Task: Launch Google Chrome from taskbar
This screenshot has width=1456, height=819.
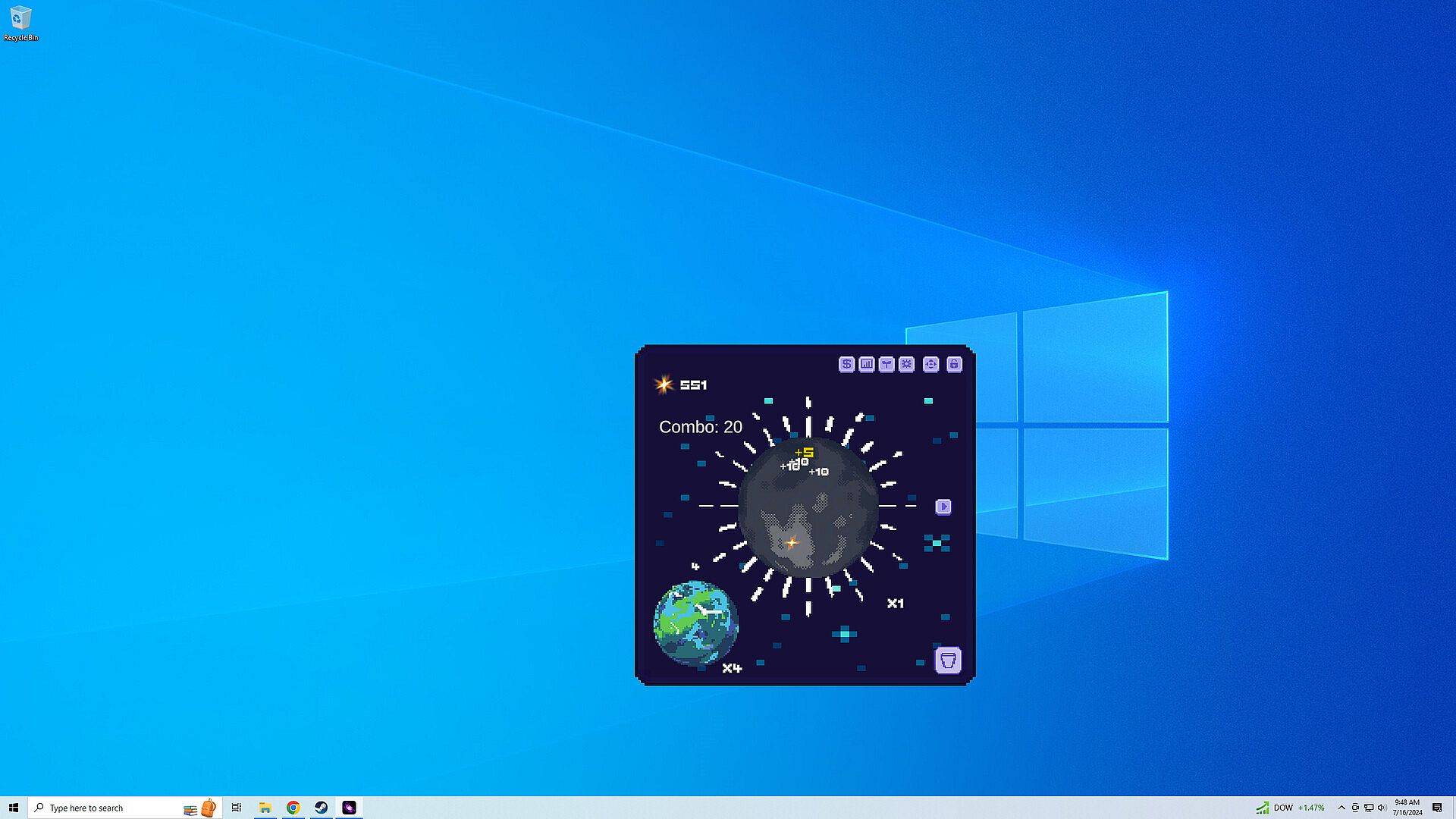Action: (293, 808)
